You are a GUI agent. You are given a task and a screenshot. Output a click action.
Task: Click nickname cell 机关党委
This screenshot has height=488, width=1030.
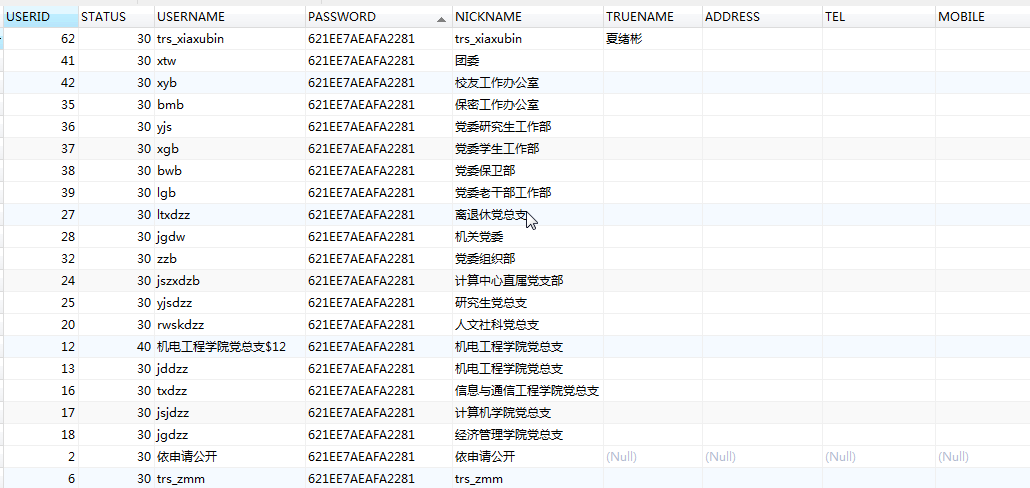[x=528, y=237]
